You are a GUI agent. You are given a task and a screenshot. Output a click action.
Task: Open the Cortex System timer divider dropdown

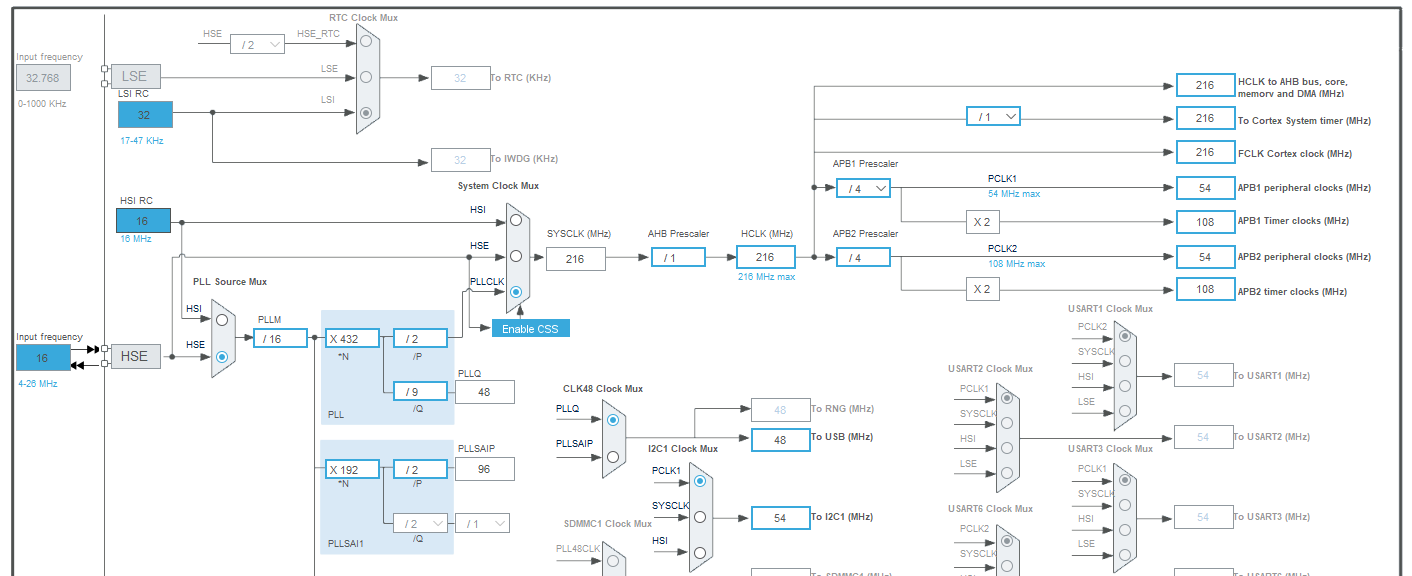click(x=991, y=116)
